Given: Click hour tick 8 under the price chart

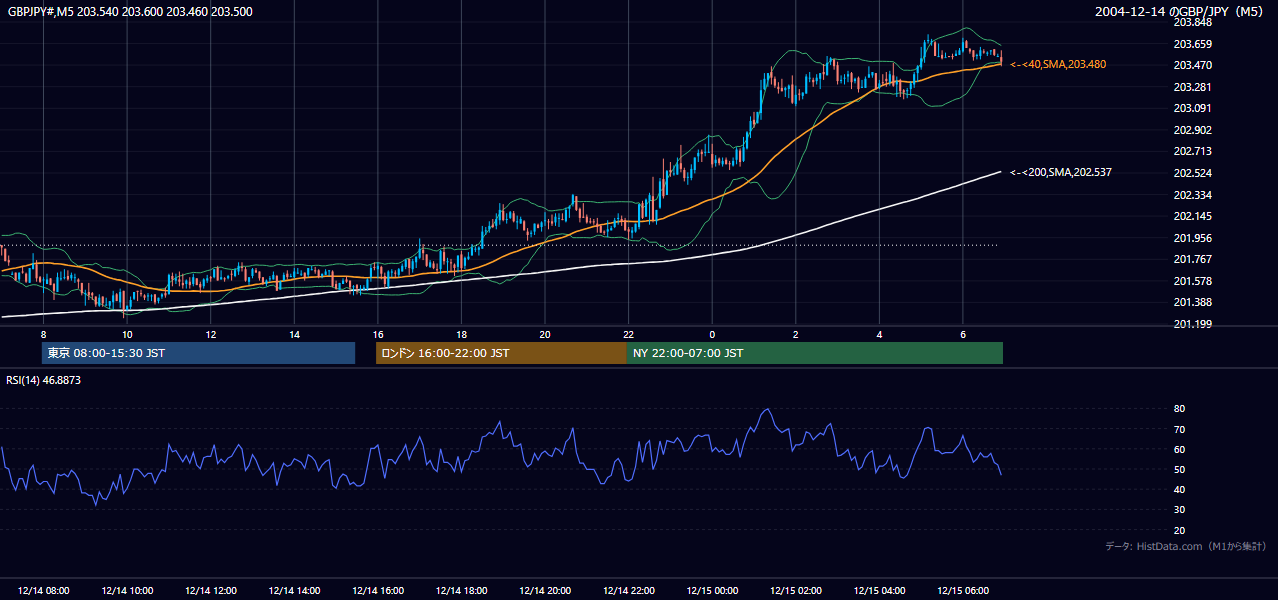Looking at the screenshot, I should 43,334.
